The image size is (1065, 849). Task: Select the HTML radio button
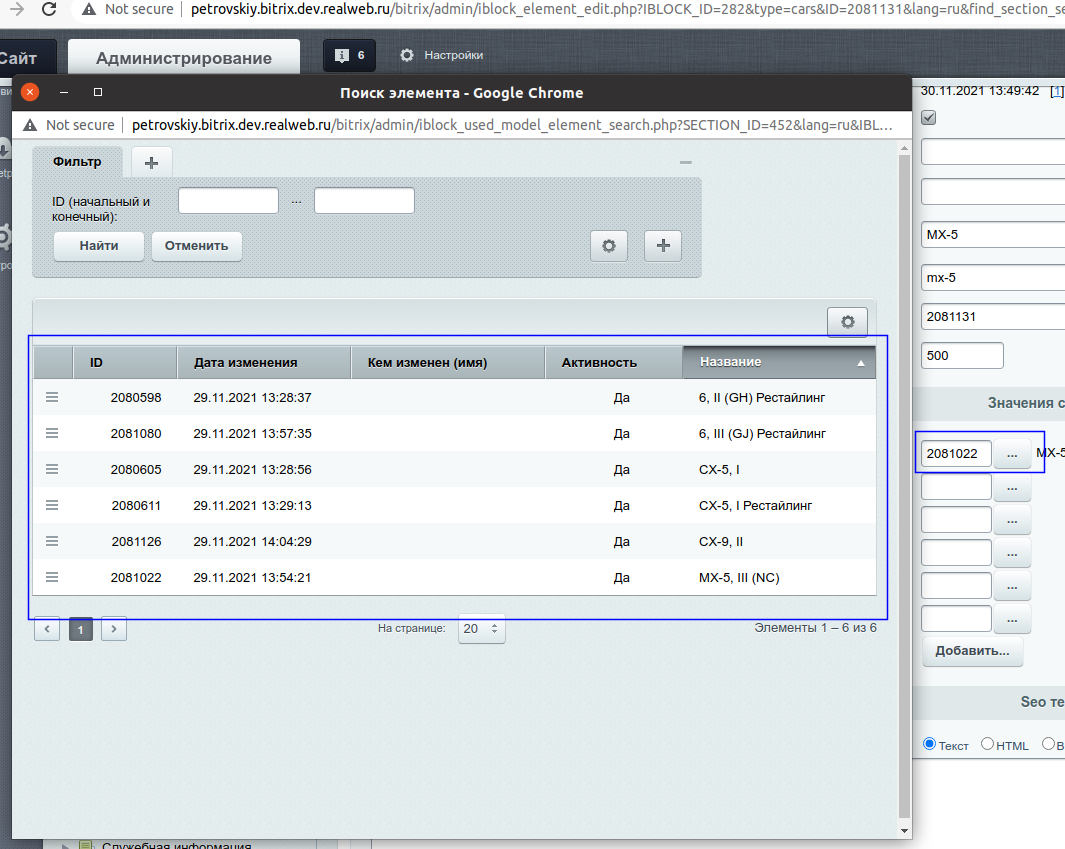click(x=988, y=744)
